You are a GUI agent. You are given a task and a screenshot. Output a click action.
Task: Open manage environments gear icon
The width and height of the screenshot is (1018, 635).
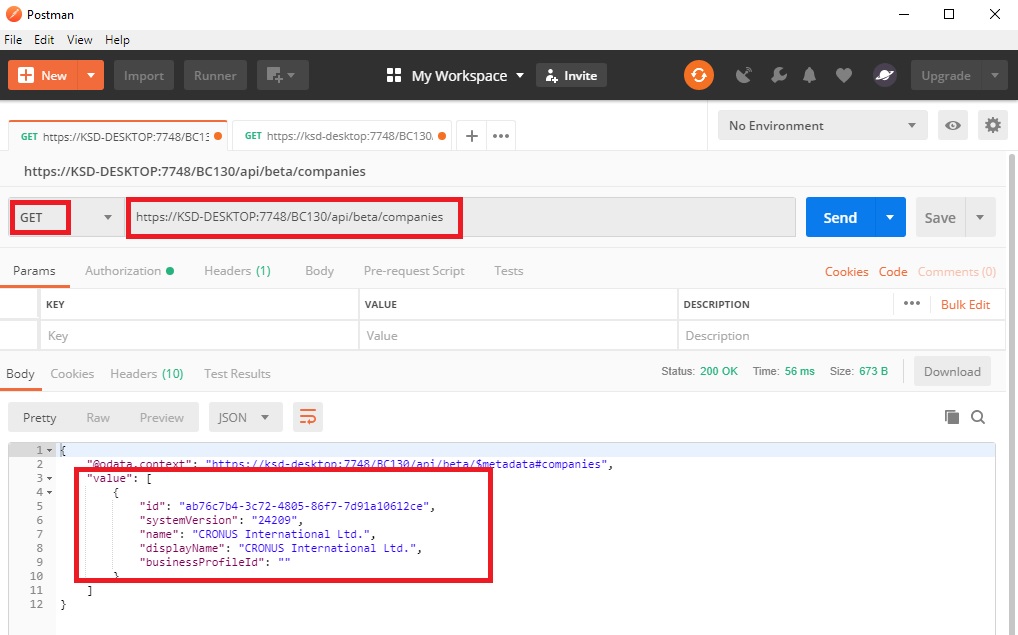(x=992, y=125)
